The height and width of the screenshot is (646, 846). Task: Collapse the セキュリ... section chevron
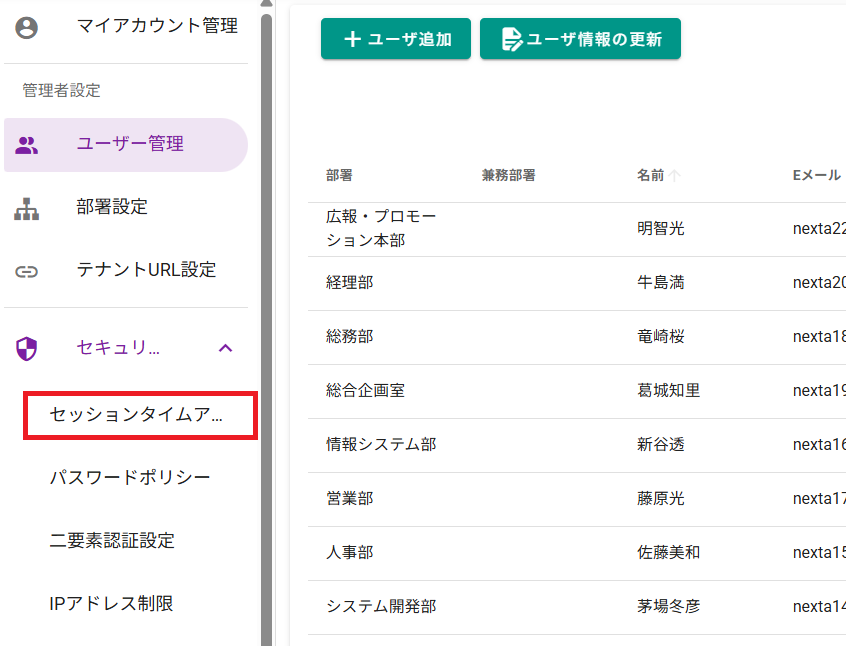coord(226,348)
